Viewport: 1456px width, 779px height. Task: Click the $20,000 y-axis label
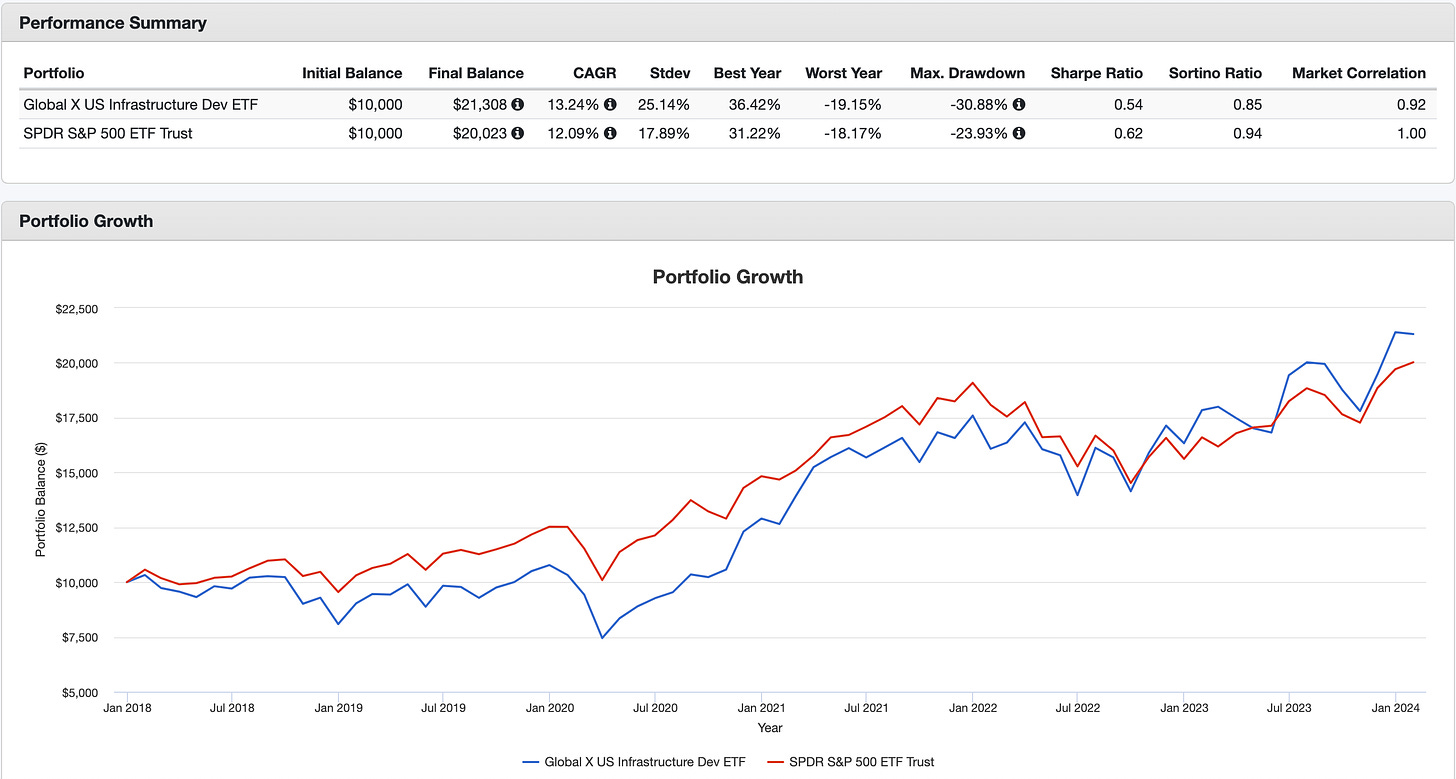tap(78, 363)
